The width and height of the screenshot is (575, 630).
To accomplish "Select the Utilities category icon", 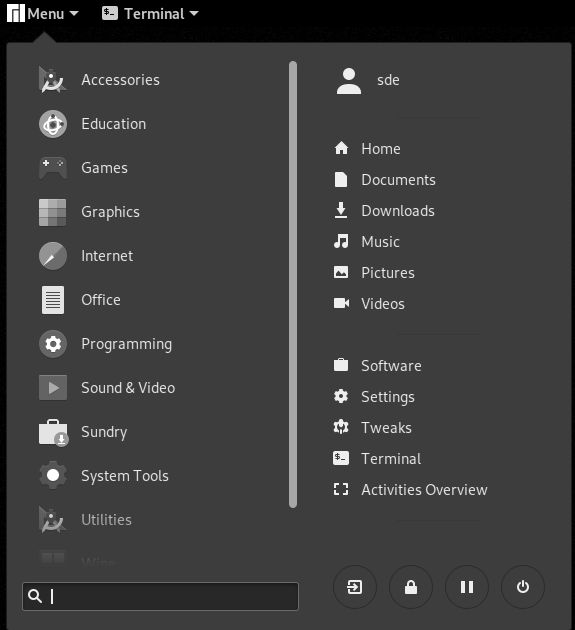I will tap(53, 520).
